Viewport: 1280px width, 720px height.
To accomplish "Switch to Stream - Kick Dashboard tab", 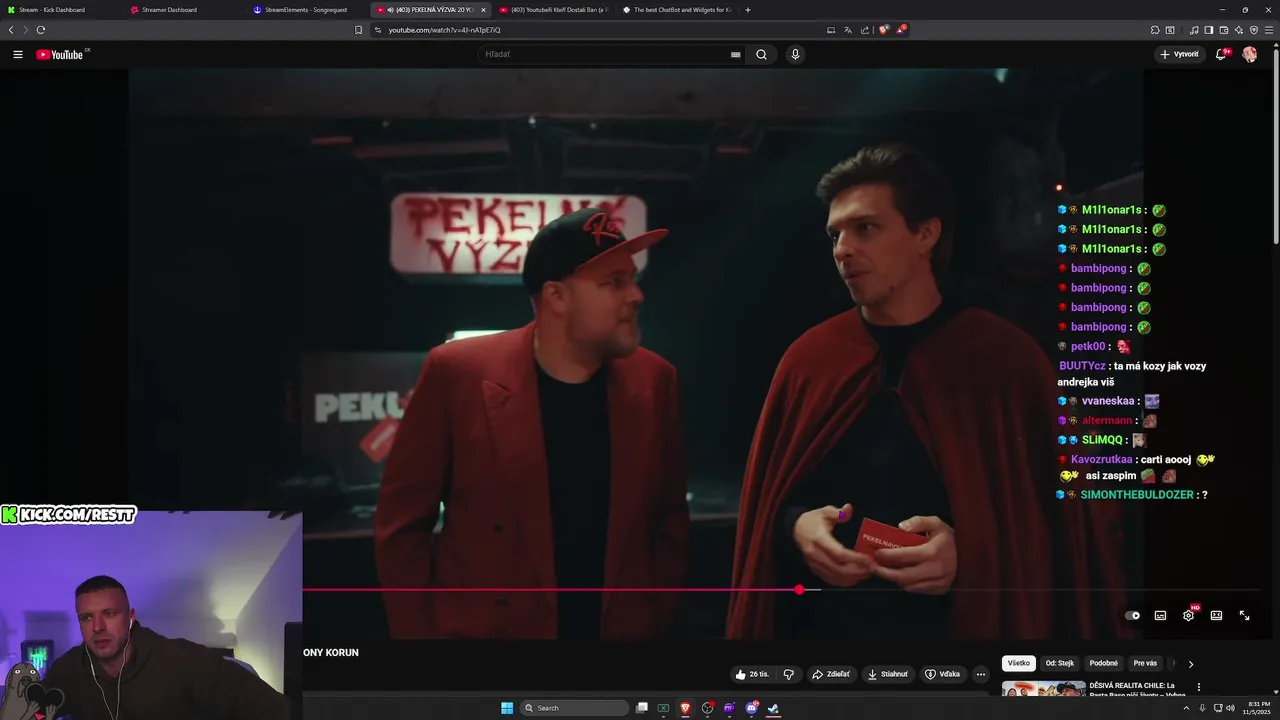I will pos(60,10).
